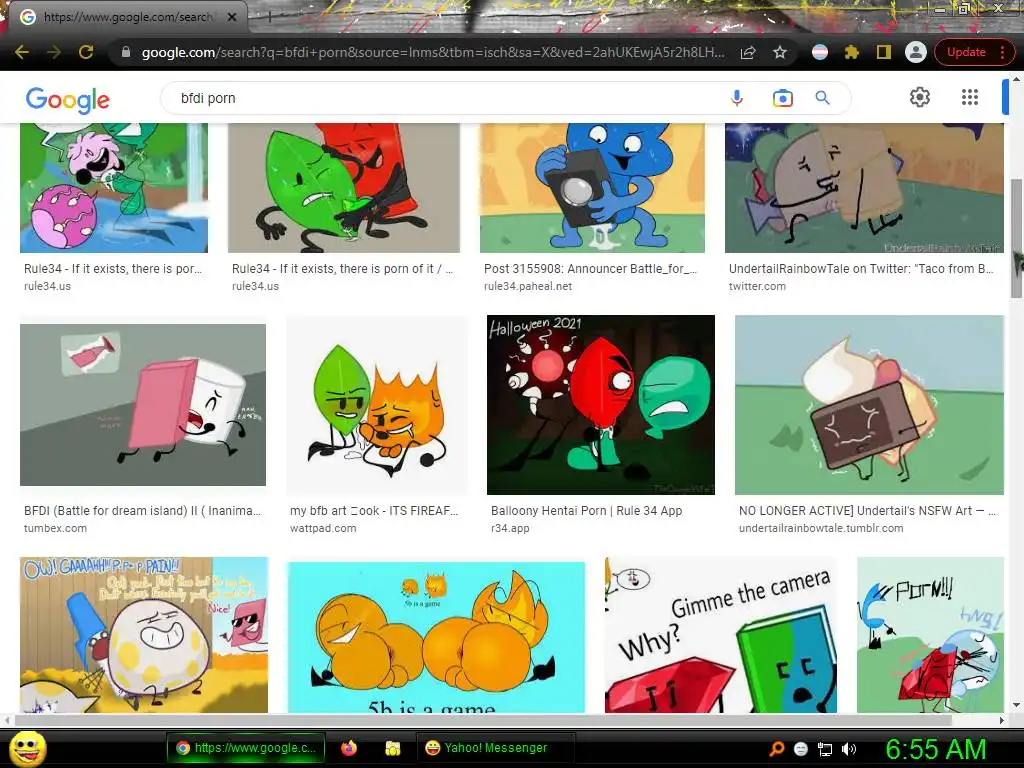This screenshot has height=768, width=1024.
Task: Click the 'my bfb art book' result caption
Action: pyautogui.click(x=374, y=511)
